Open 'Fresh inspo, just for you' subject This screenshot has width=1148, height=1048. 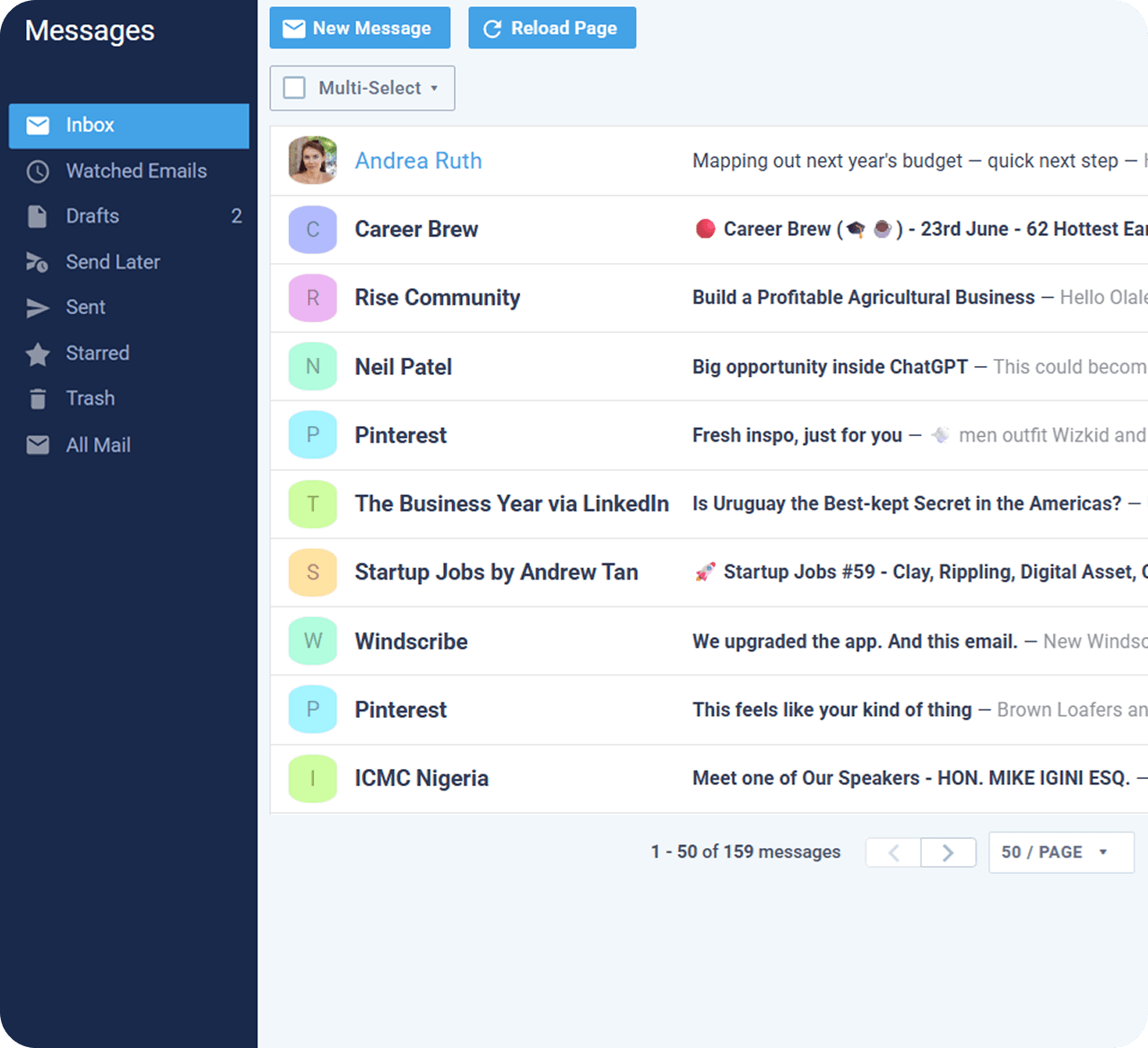[797, 435]
